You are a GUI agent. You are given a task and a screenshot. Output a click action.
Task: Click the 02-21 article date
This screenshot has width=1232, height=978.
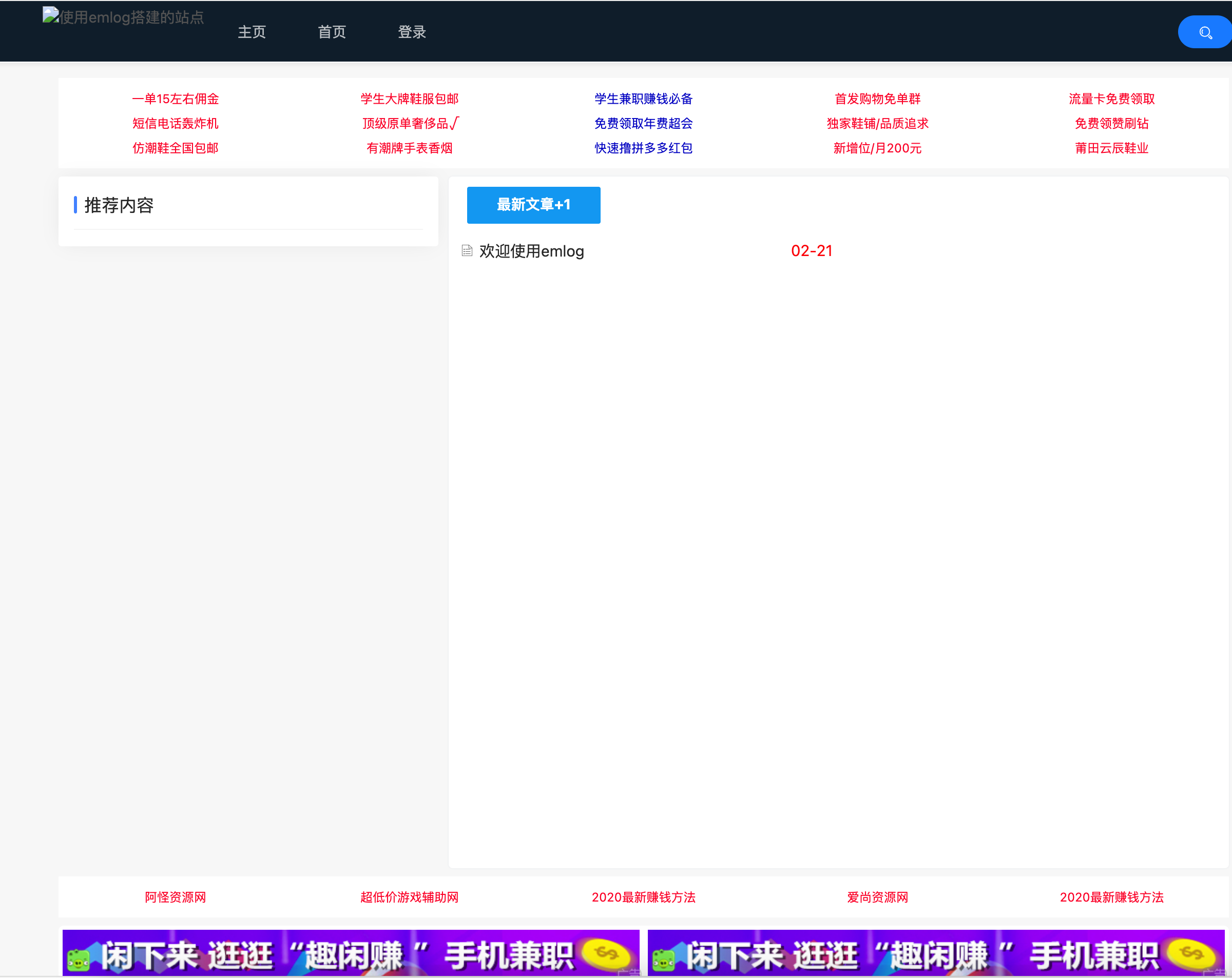click(812, 251)
